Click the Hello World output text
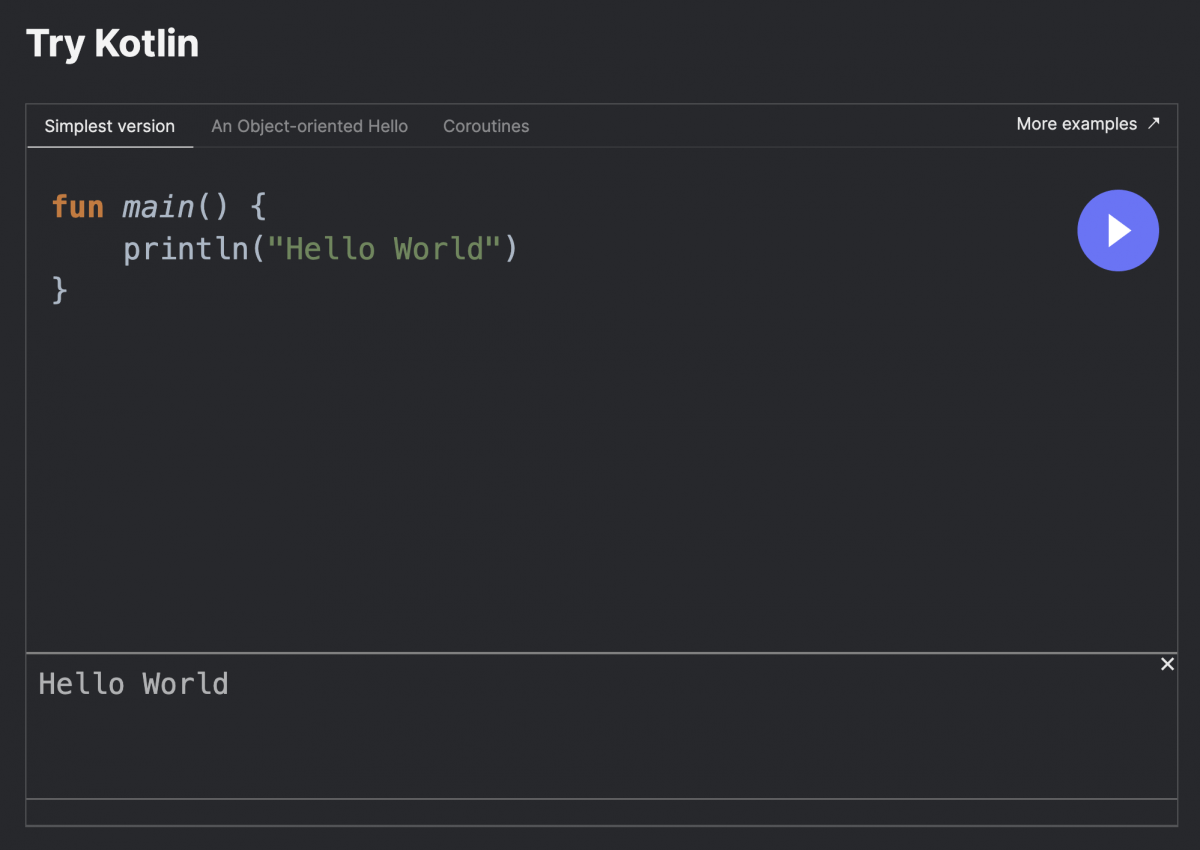This screenshot has width=1200, height=850. (x=133, y=684)
